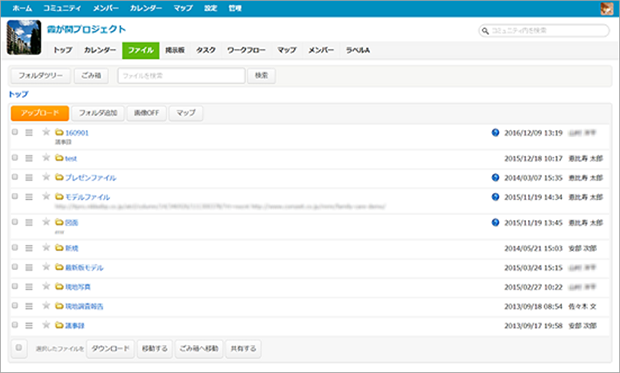Check the 新規 folder checkbox
Viewport: 620px width, 373px height.
click(15, 248)
